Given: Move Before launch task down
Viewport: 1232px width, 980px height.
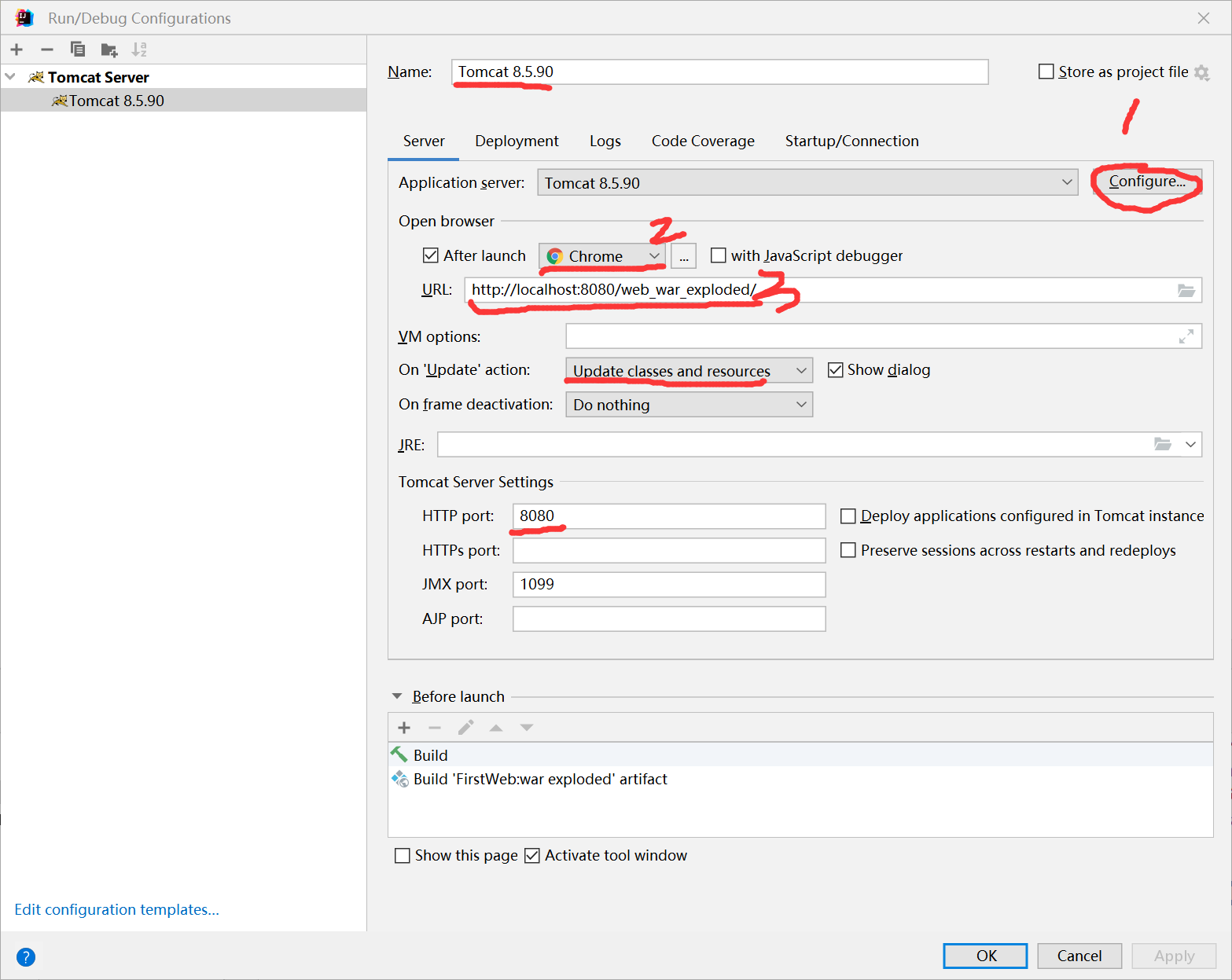Looking at the screenshot, I should 527,728.
